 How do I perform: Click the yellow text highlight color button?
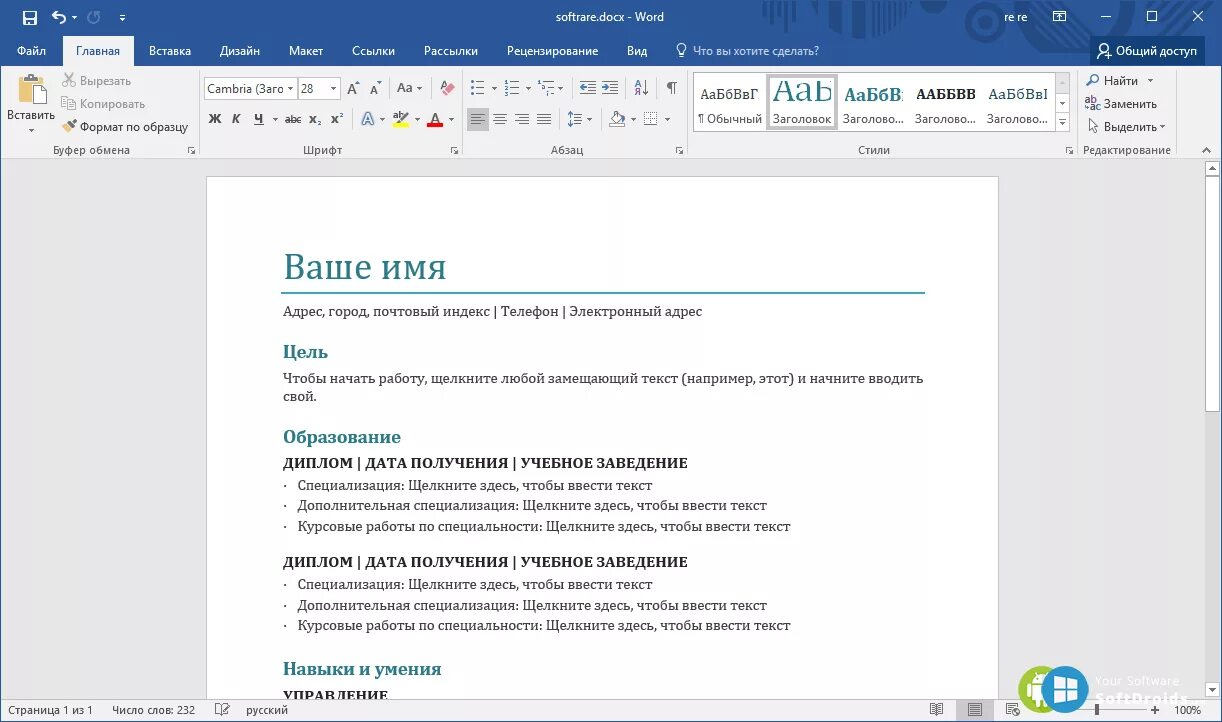pos(400,119)
